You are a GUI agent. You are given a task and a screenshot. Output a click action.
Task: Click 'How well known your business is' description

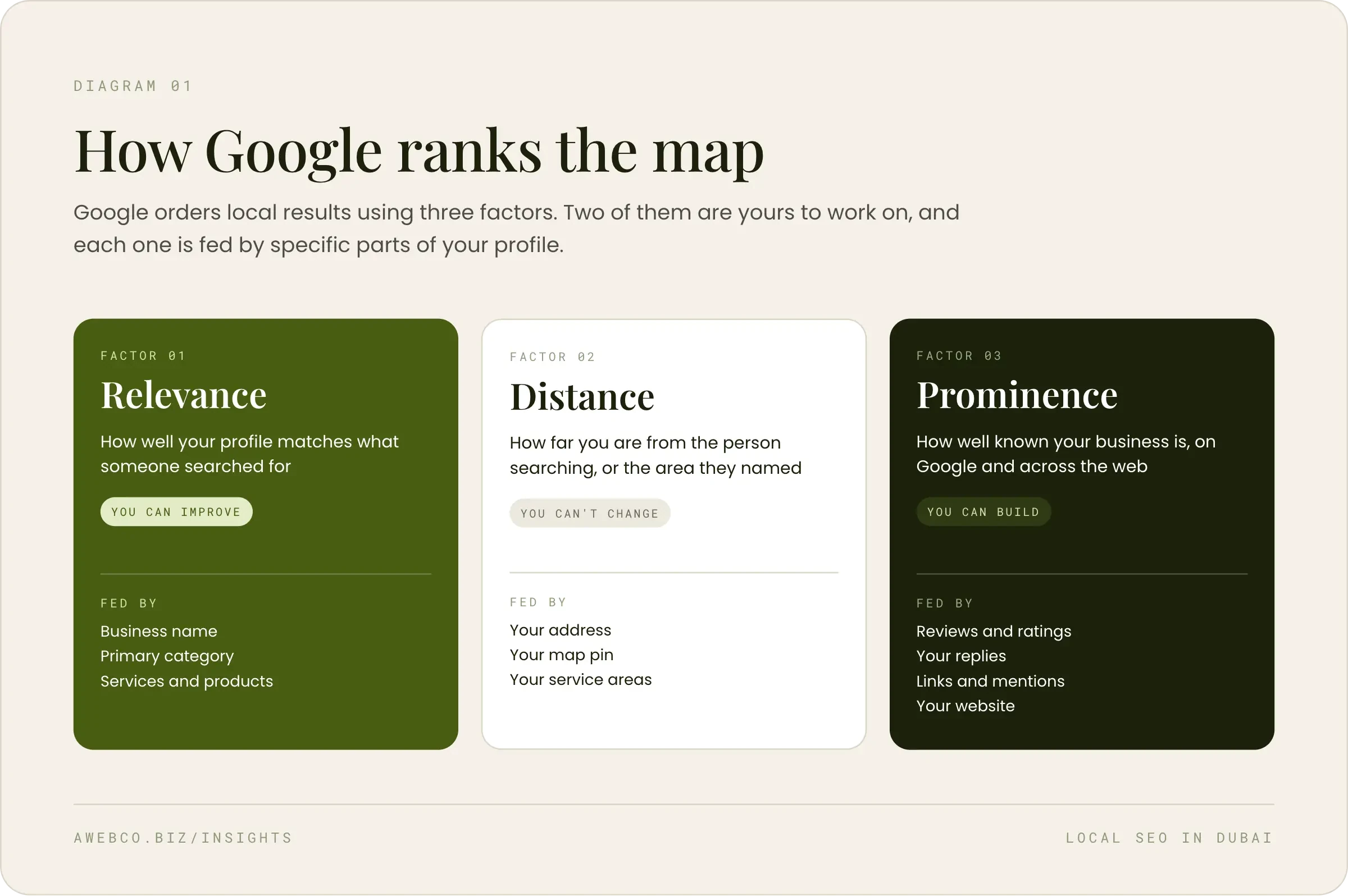pyautogui.click(x=1065, y=454)
